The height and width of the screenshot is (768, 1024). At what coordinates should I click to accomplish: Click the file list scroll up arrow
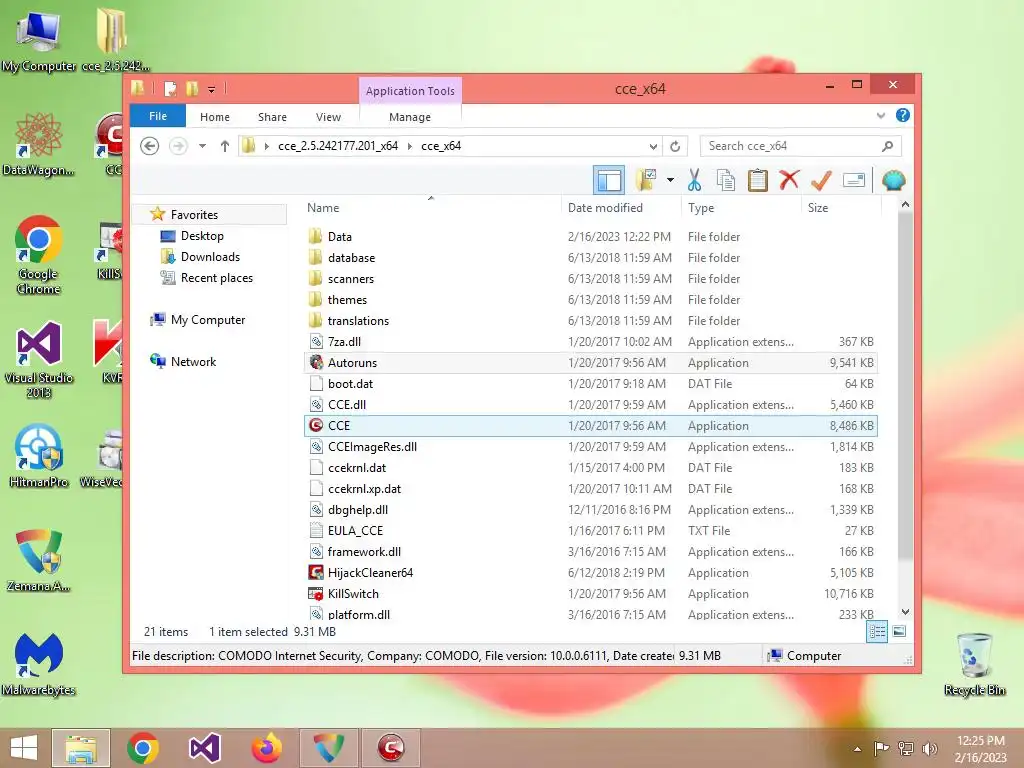coord(905,204)
